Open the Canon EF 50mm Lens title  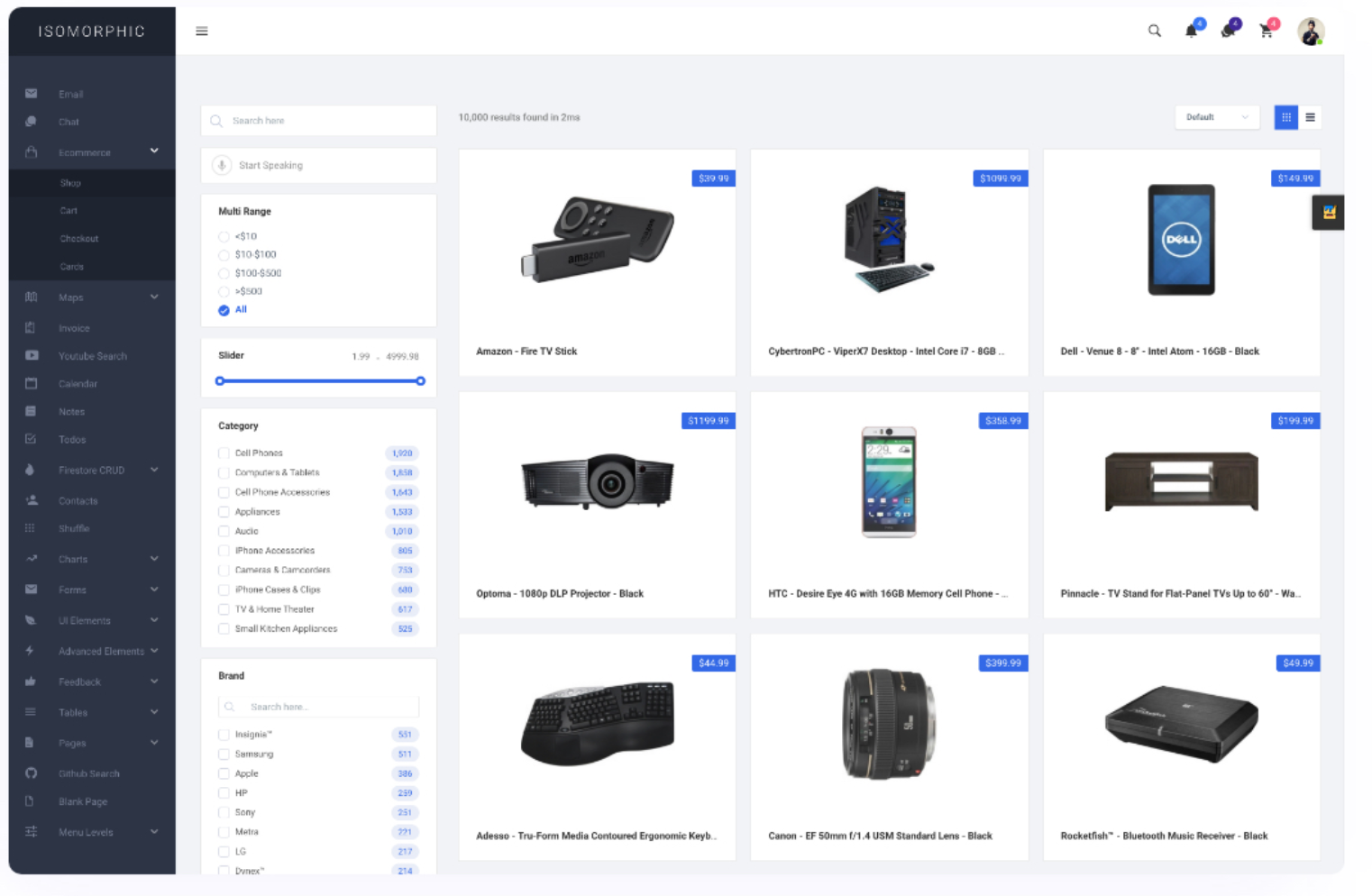[880, 837]
